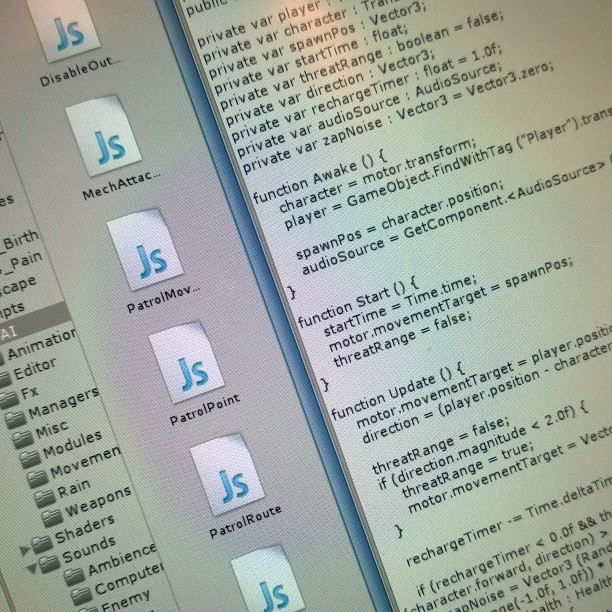
Task: Click the folder icon beside Computer
Action: coord(82,596)
